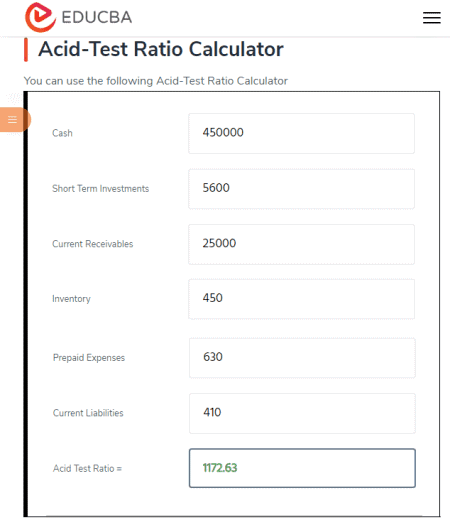
Task: Click the EDUCBA brand name text
Action: coord(97,17)
